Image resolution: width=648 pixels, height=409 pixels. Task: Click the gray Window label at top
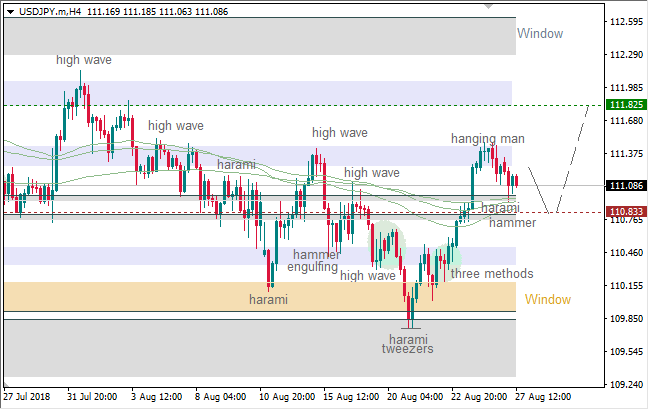540,33
